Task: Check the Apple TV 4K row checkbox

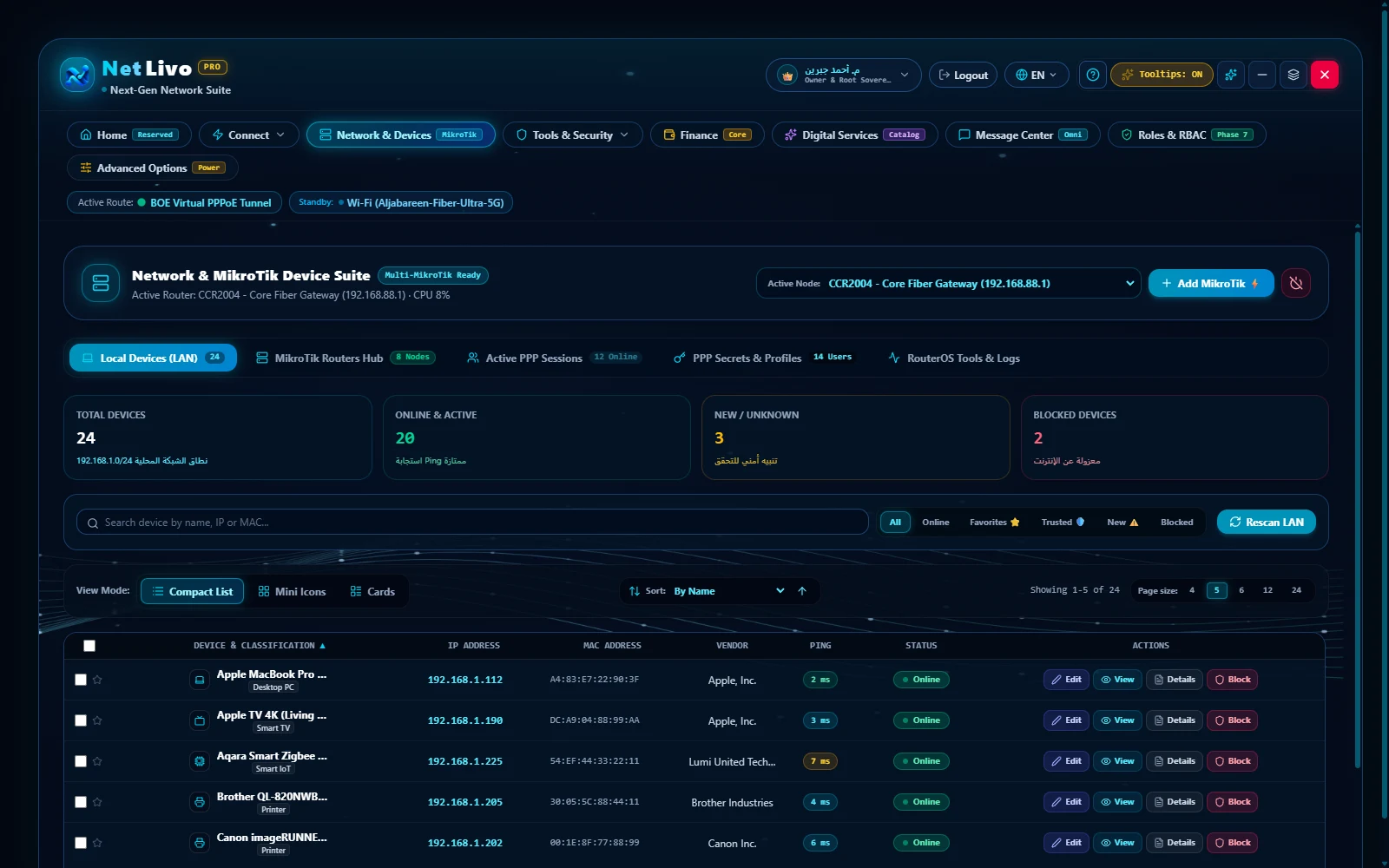Action: 81,720
